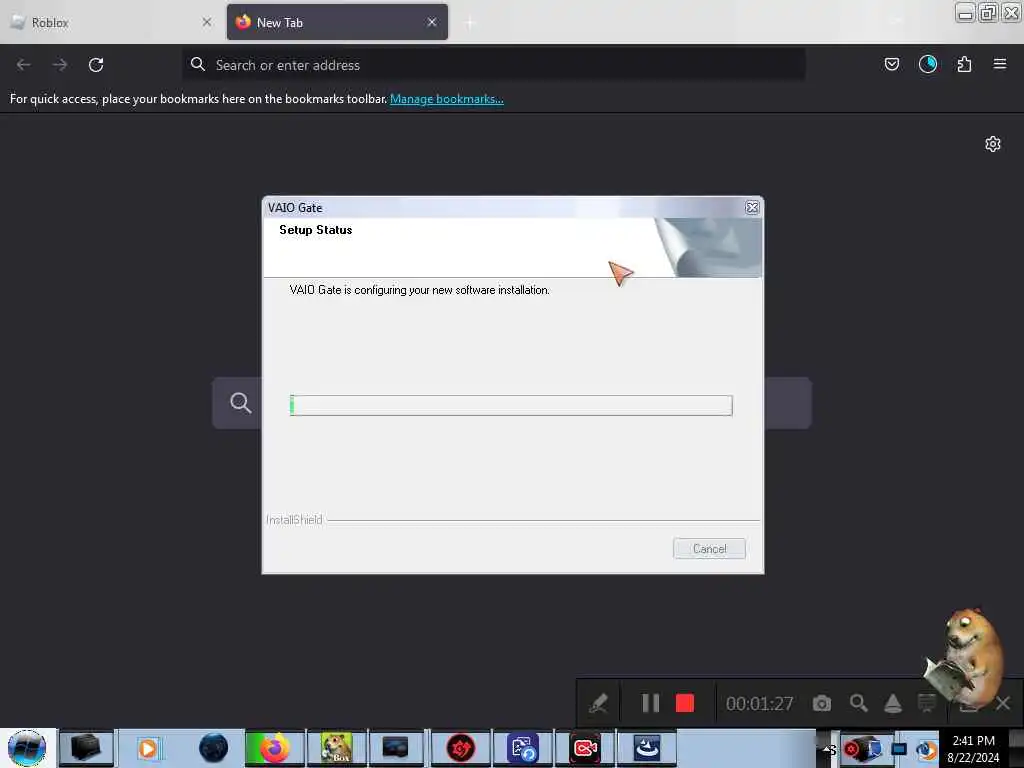The image size is (1024, 768).
Task: Click the hamster reading book desktop mascot
Action: (x=964, y=659)
